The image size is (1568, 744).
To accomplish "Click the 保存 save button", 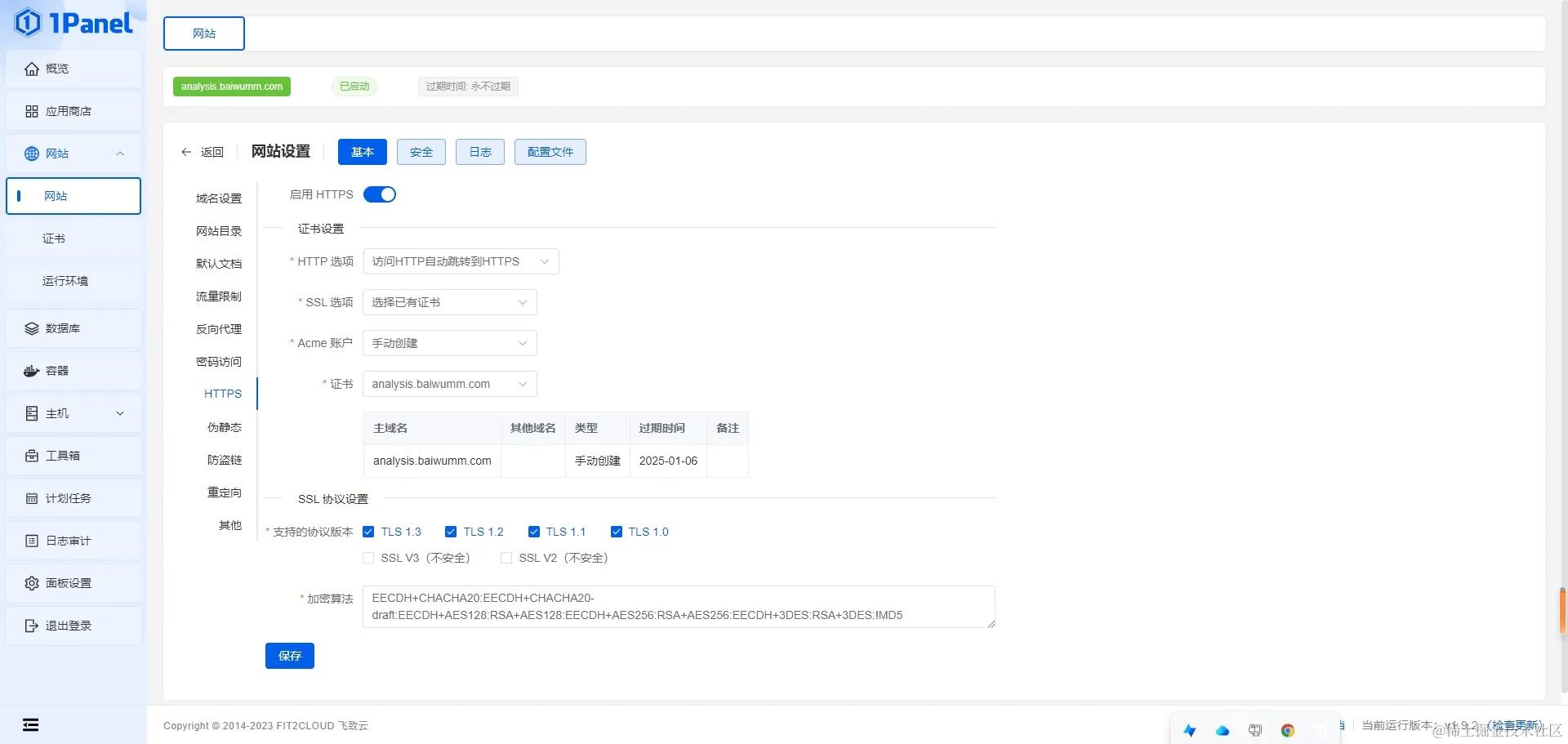I will (x=290, y=656).
